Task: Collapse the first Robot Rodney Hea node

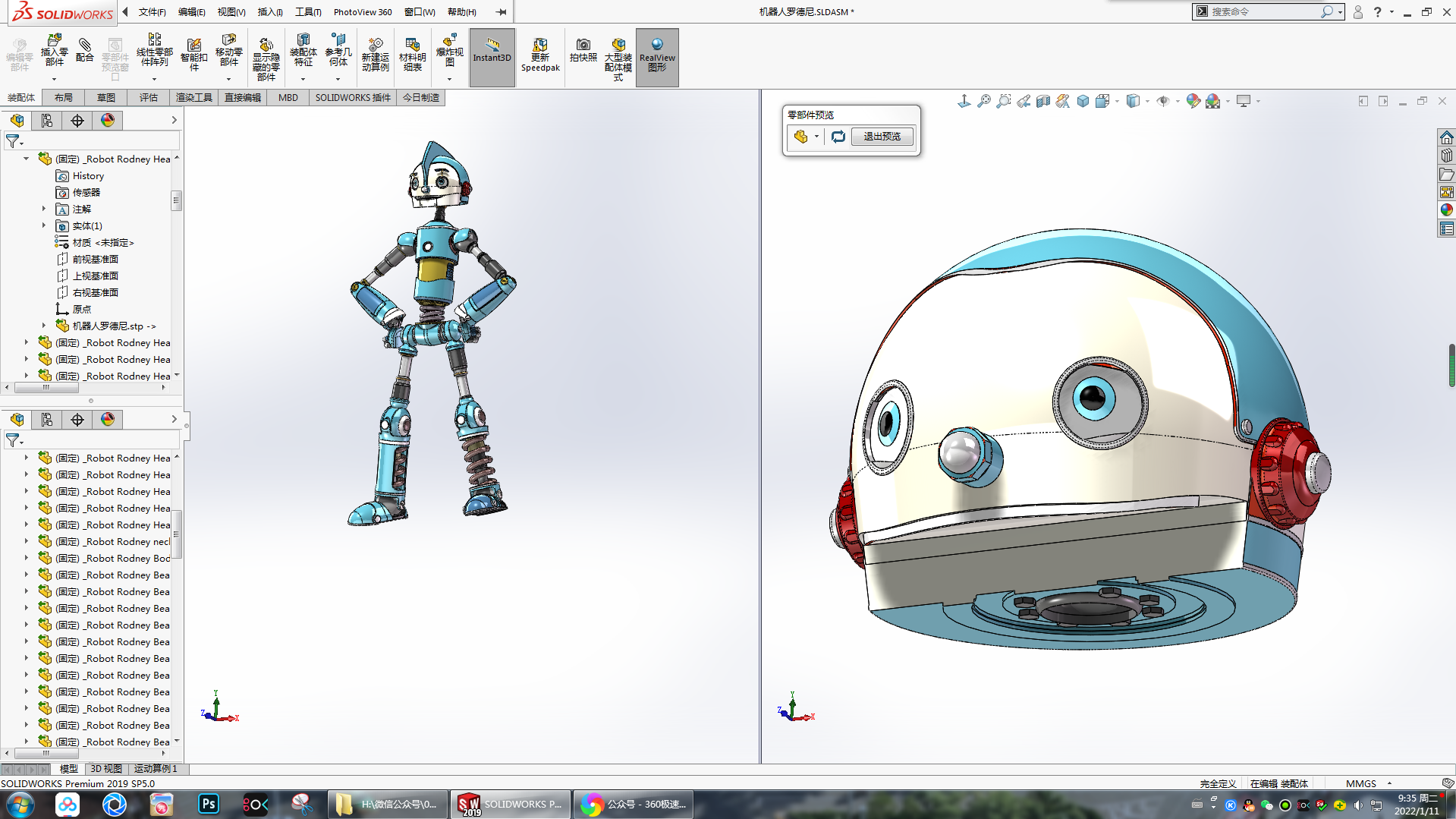Action: click(x=27, y=159)
